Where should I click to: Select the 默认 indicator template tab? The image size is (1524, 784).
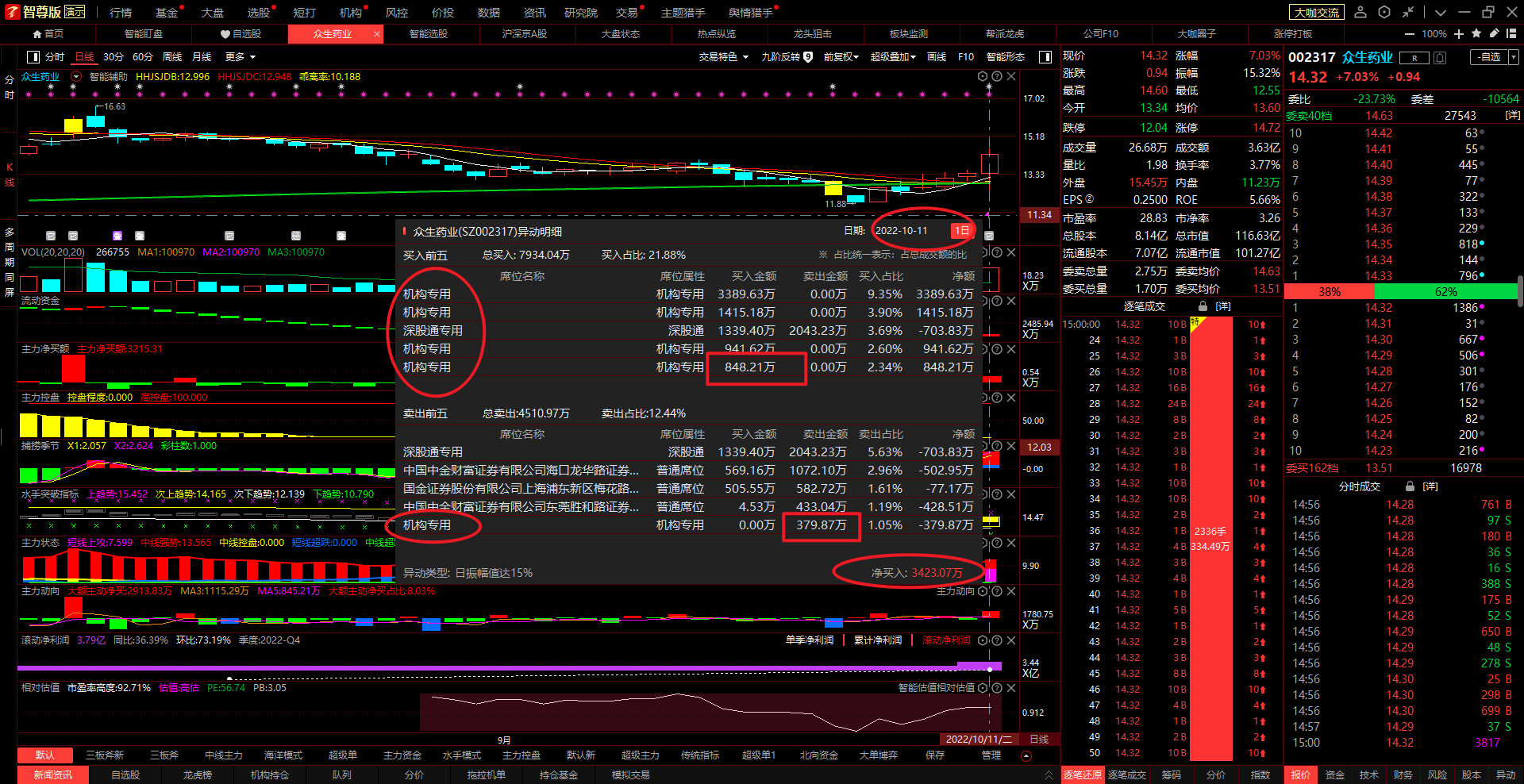tap(45, 755)
